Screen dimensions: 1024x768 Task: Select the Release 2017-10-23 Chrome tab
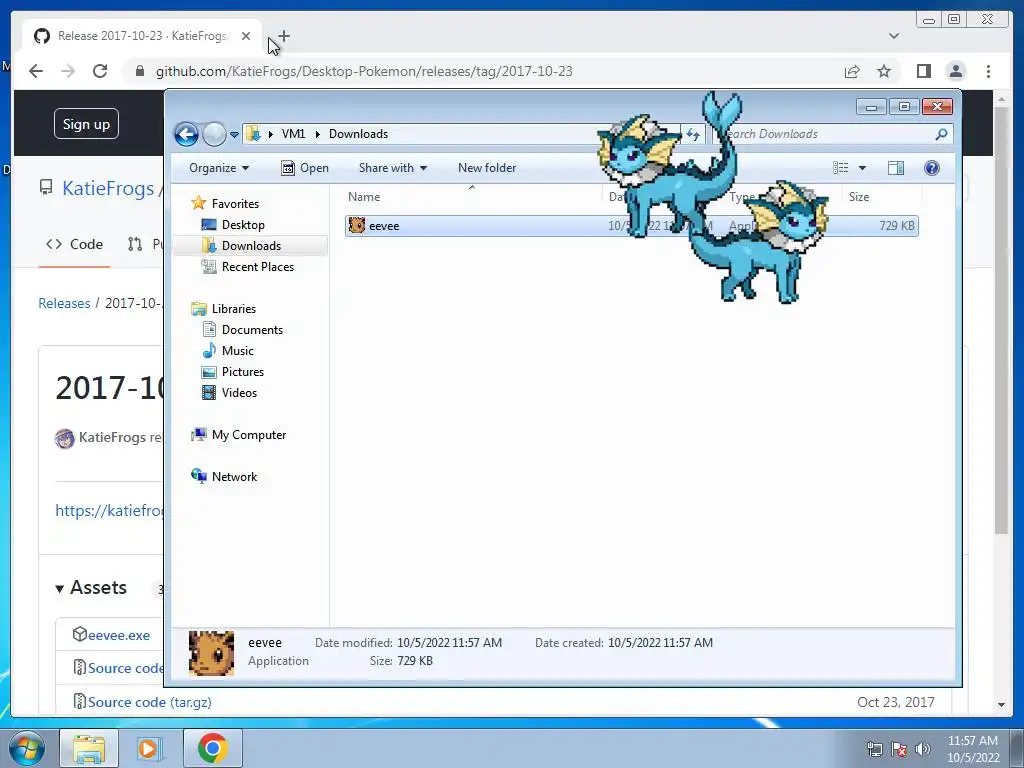click(x=142, y=37)
